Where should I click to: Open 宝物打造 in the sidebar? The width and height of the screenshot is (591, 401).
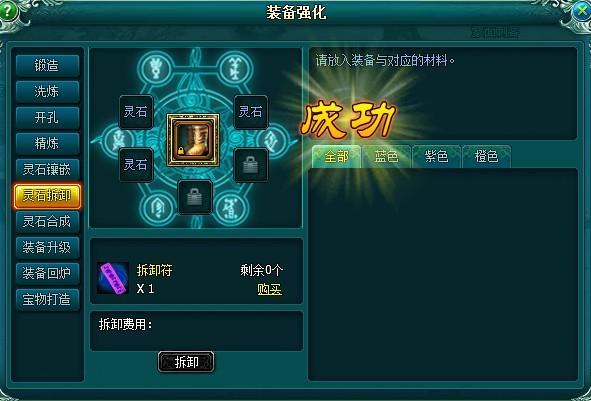pyautogui.click(x=47, y=299)
